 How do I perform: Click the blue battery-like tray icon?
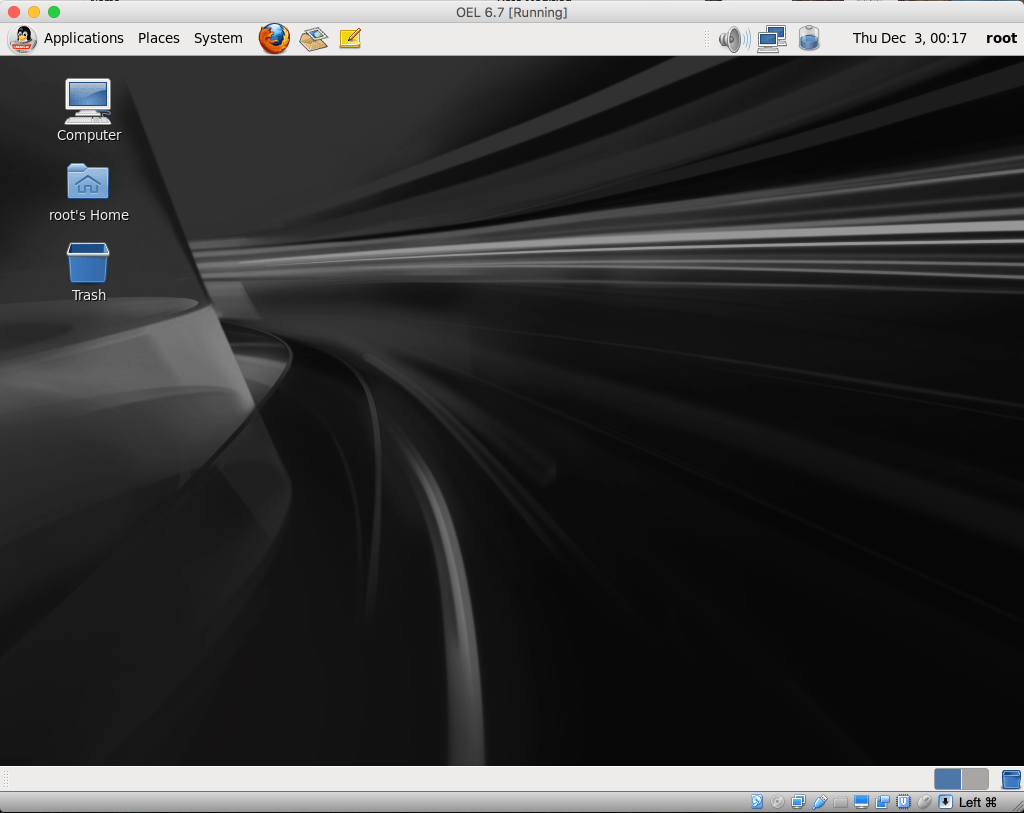[x=809, y=39]
